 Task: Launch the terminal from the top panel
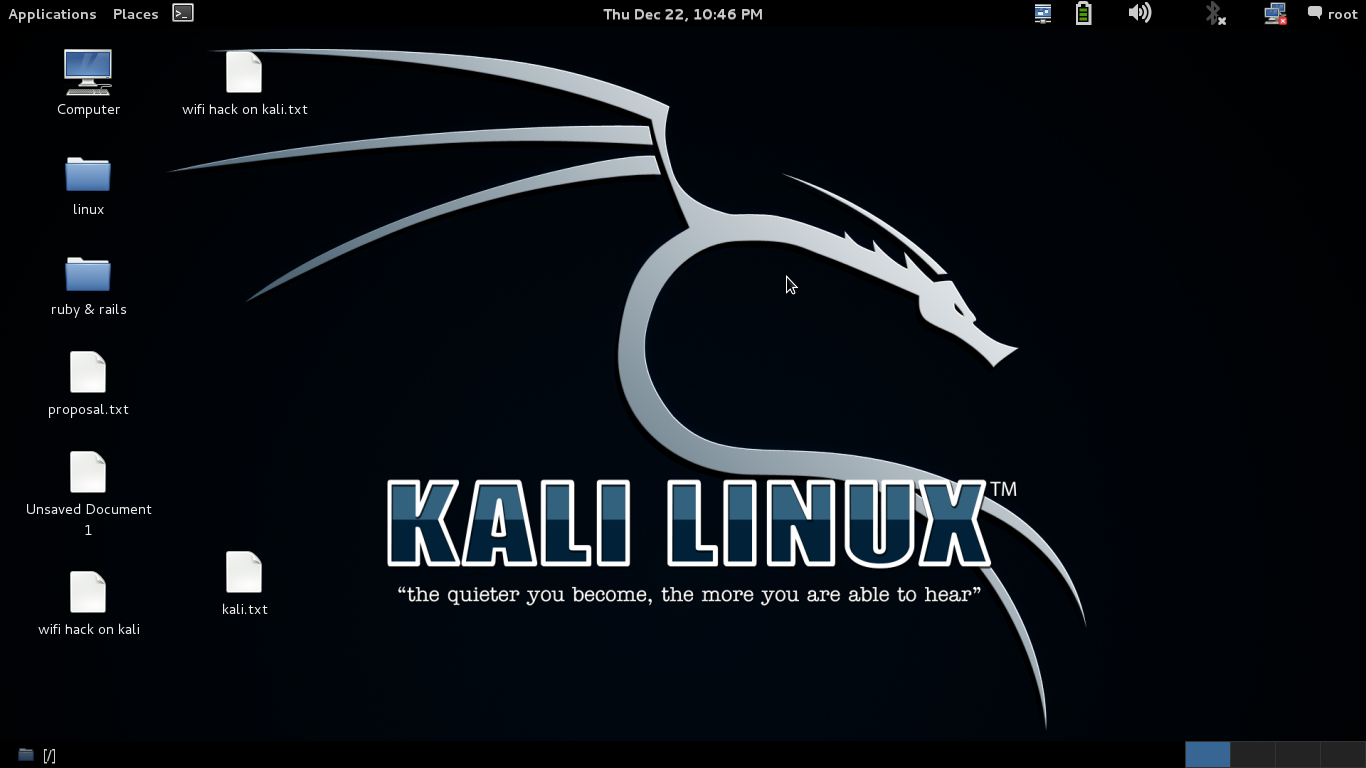click(x=183, y=13)
